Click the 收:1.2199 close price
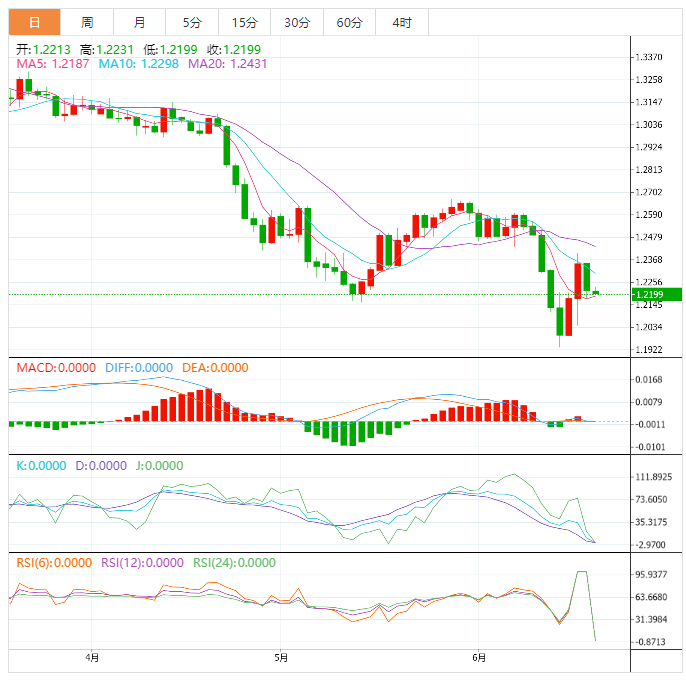This screenshot has height=684, width=686. (x=234, y=49)
